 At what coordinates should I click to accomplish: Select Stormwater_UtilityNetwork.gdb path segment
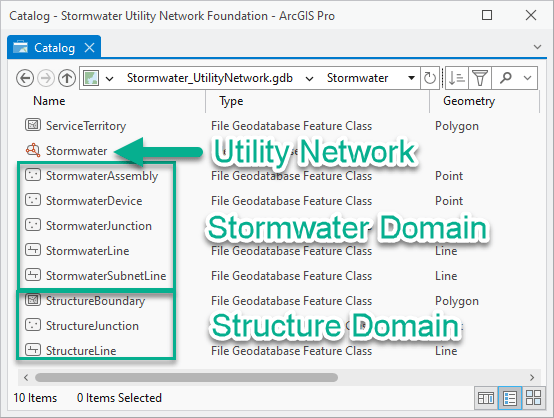[x=210, y=78]
